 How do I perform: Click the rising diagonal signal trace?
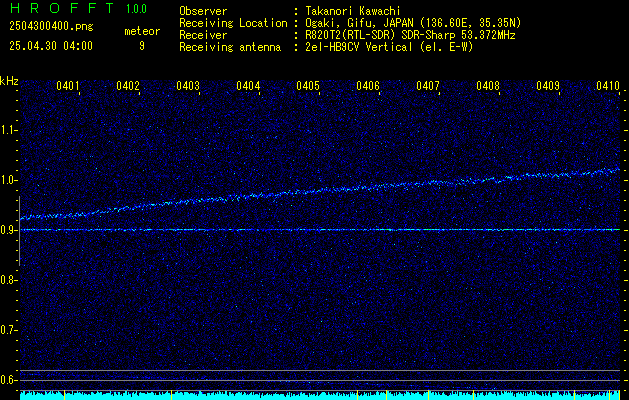(320, 192)
